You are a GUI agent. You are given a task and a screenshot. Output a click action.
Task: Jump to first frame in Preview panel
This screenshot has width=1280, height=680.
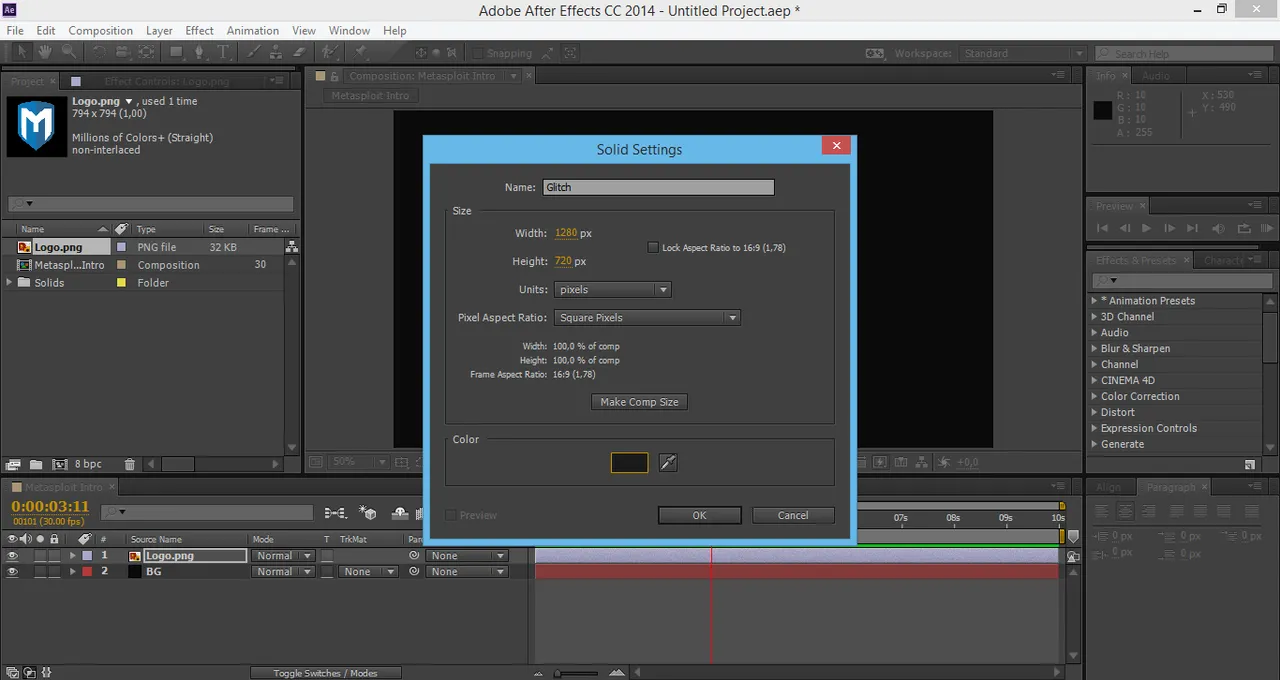click(1103, 228)
